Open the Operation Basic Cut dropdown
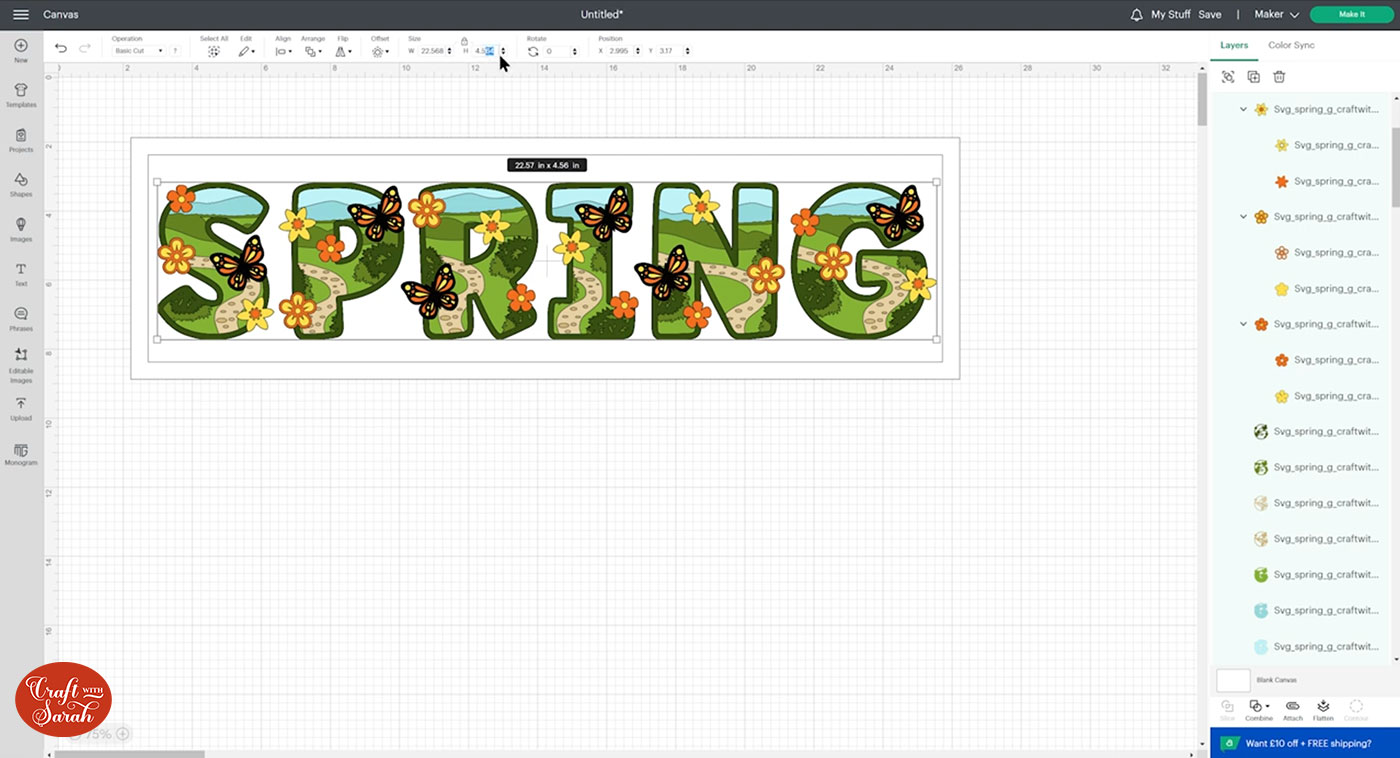This screenshot has width=1400, height=758. pos(138,51)
